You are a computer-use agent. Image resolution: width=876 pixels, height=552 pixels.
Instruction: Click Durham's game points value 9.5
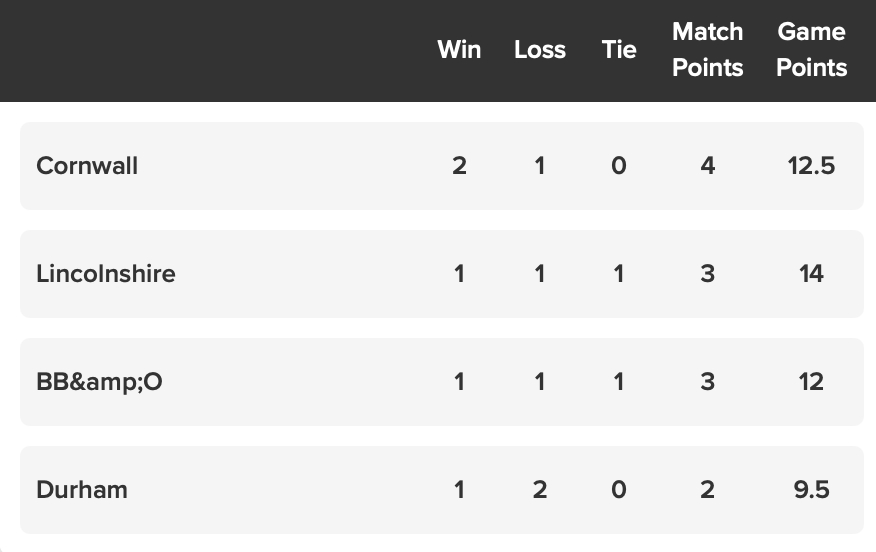(811, 490)
